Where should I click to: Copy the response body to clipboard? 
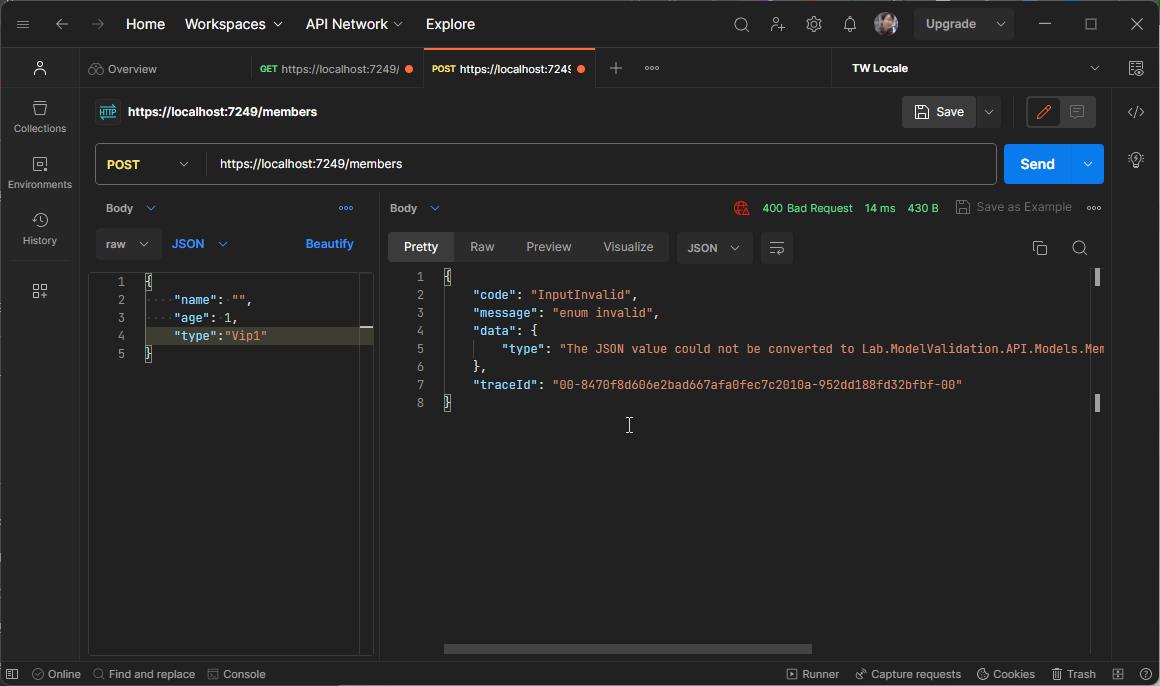[1039, 248]
